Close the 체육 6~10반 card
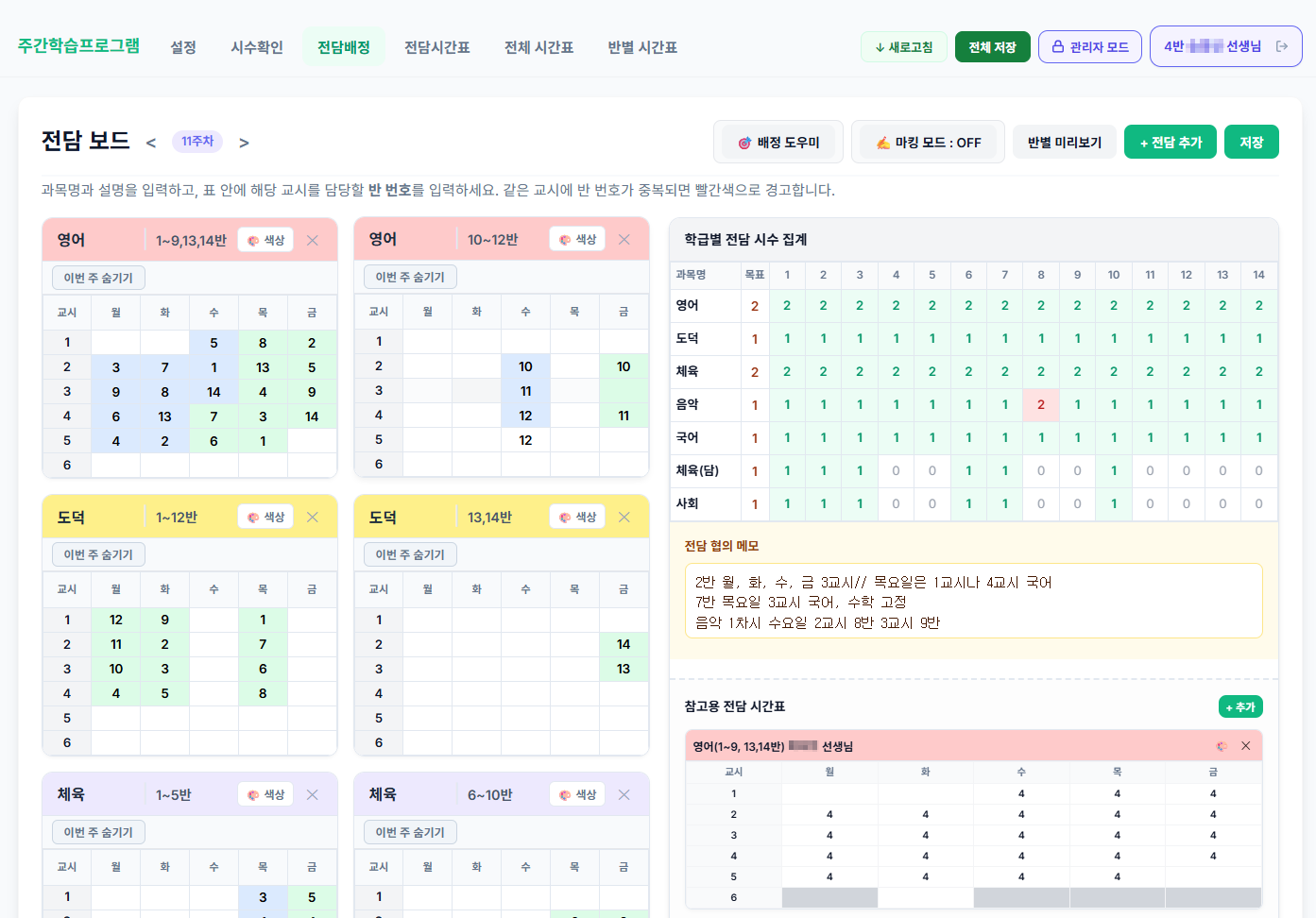1316x918 pixels. [x=624, y=794]
